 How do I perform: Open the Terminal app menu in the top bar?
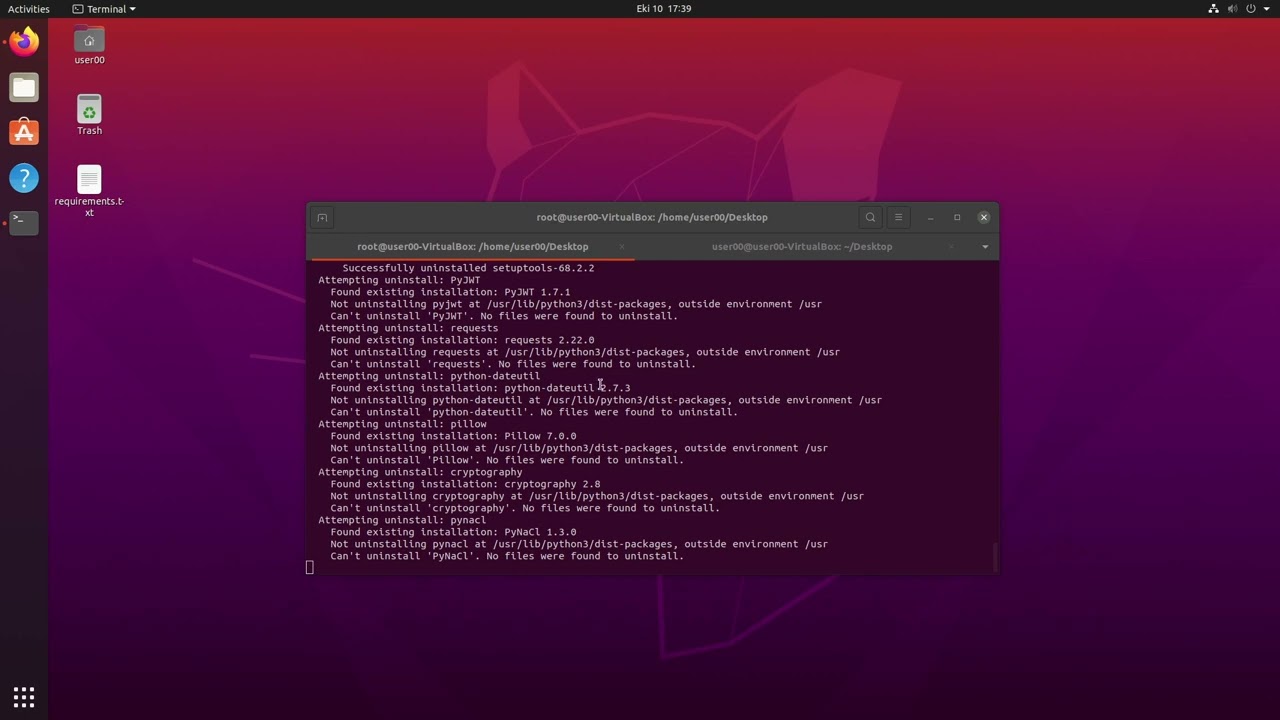pyautogui.click(x=104, y=9)
